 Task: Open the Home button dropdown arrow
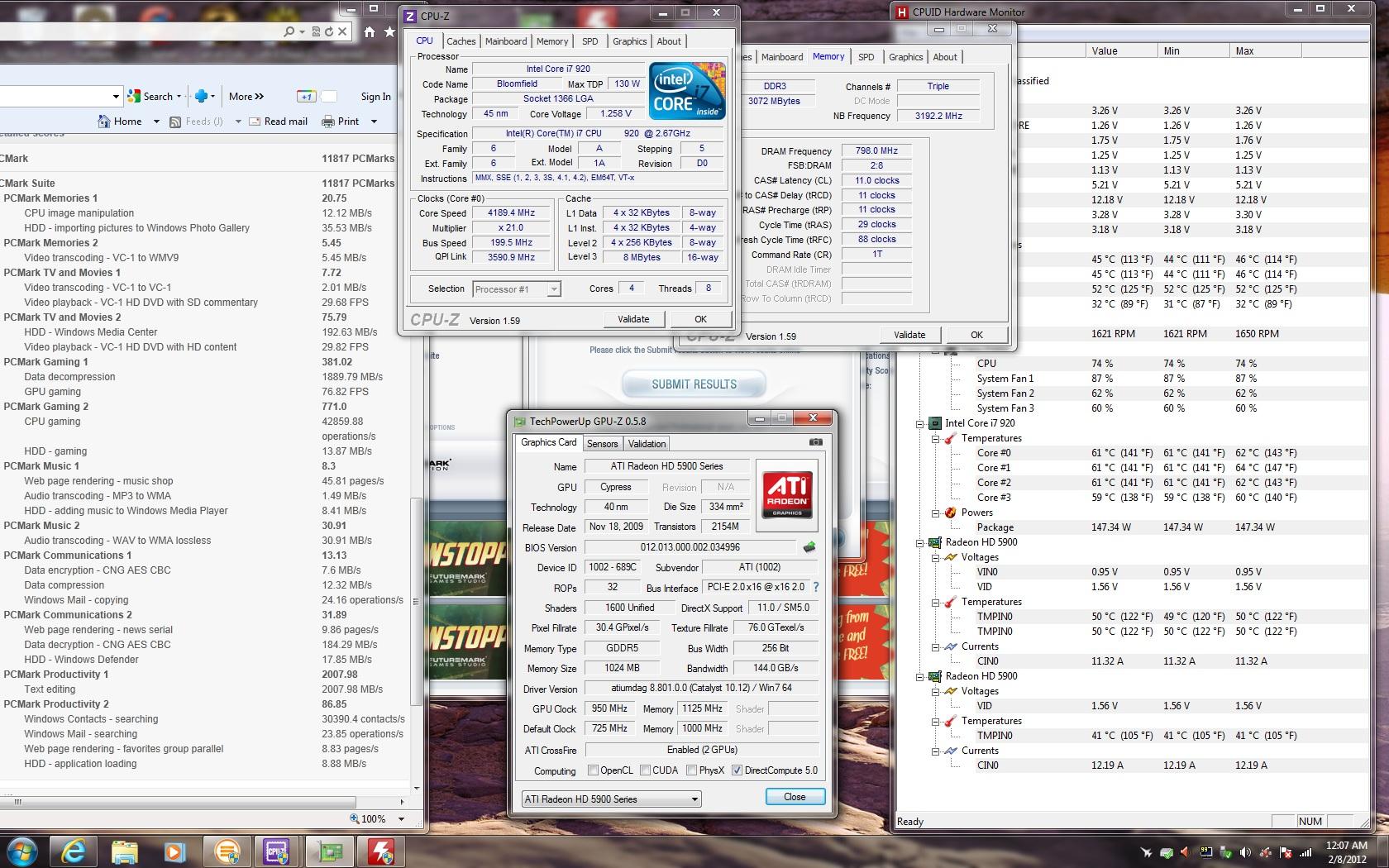(x=155, y=122)
